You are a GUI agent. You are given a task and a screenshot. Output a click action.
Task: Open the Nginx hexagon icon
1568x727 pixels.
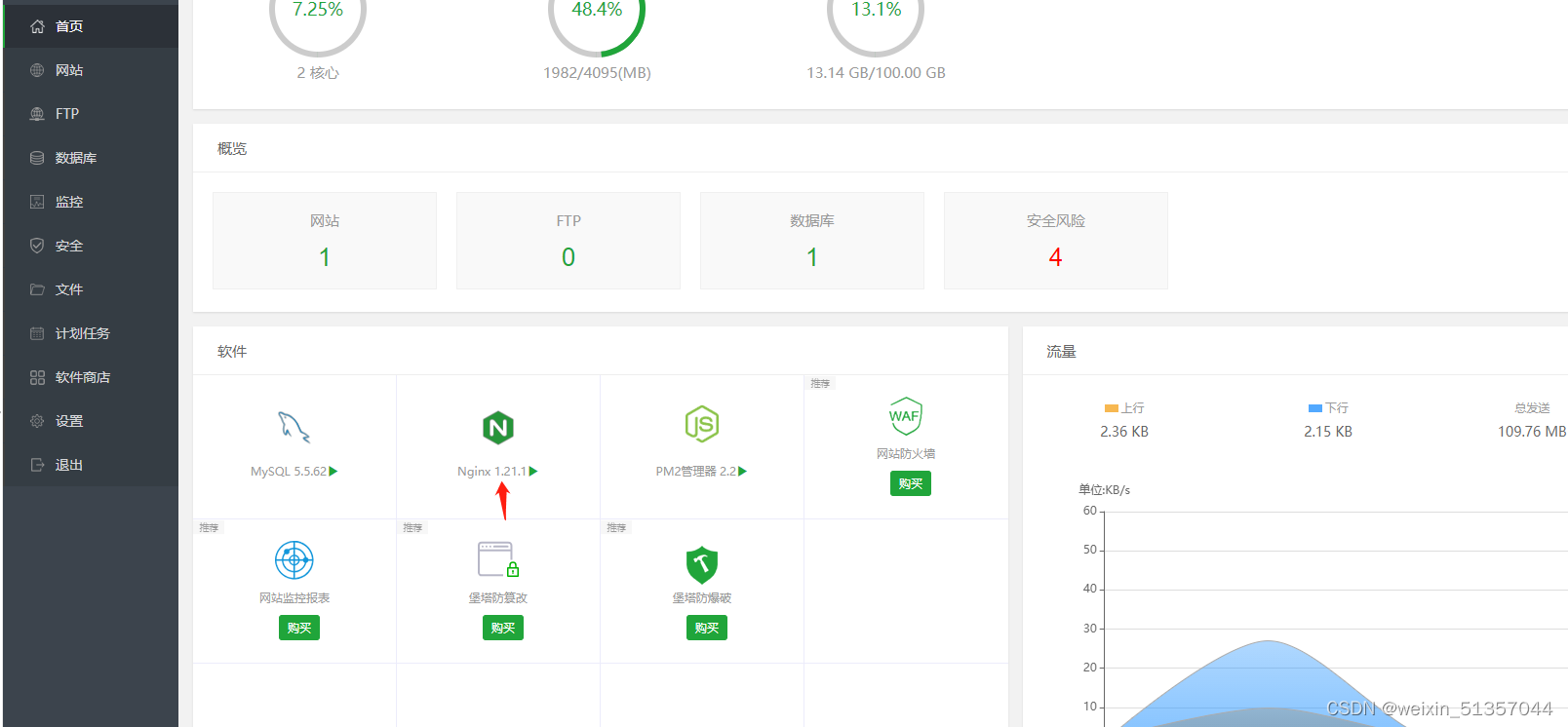pyautogui.click(x=498, y=427)
